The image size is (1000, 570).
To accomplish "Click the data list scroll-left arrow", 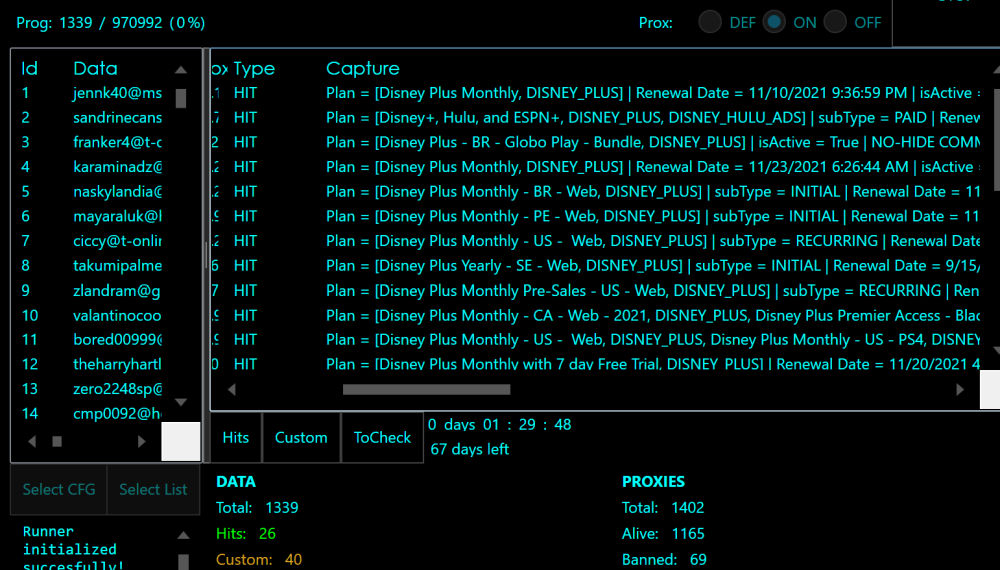I will coord(32,441).
